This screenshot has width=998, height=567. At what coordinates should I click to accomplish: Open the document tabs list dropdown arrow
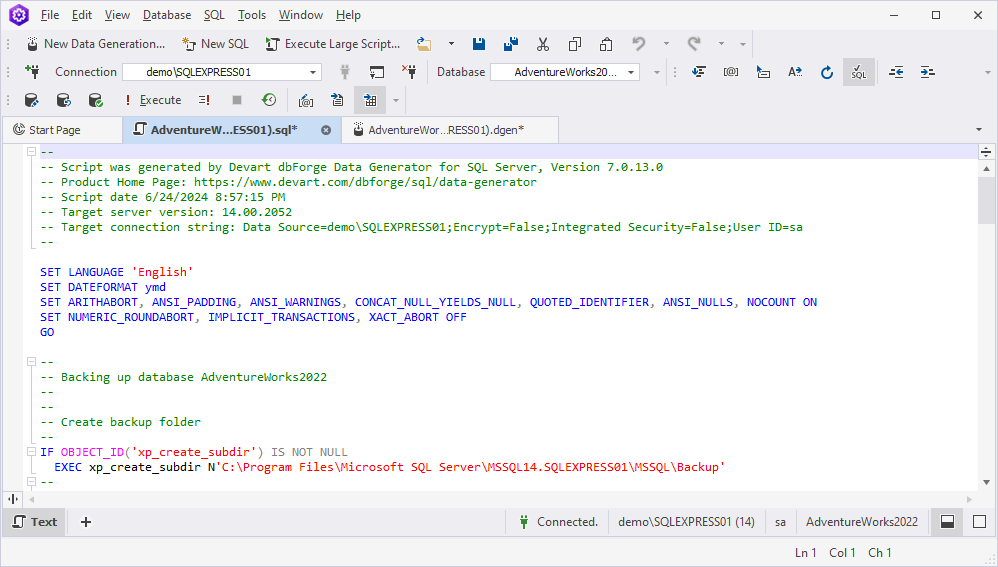pos(979,130)
